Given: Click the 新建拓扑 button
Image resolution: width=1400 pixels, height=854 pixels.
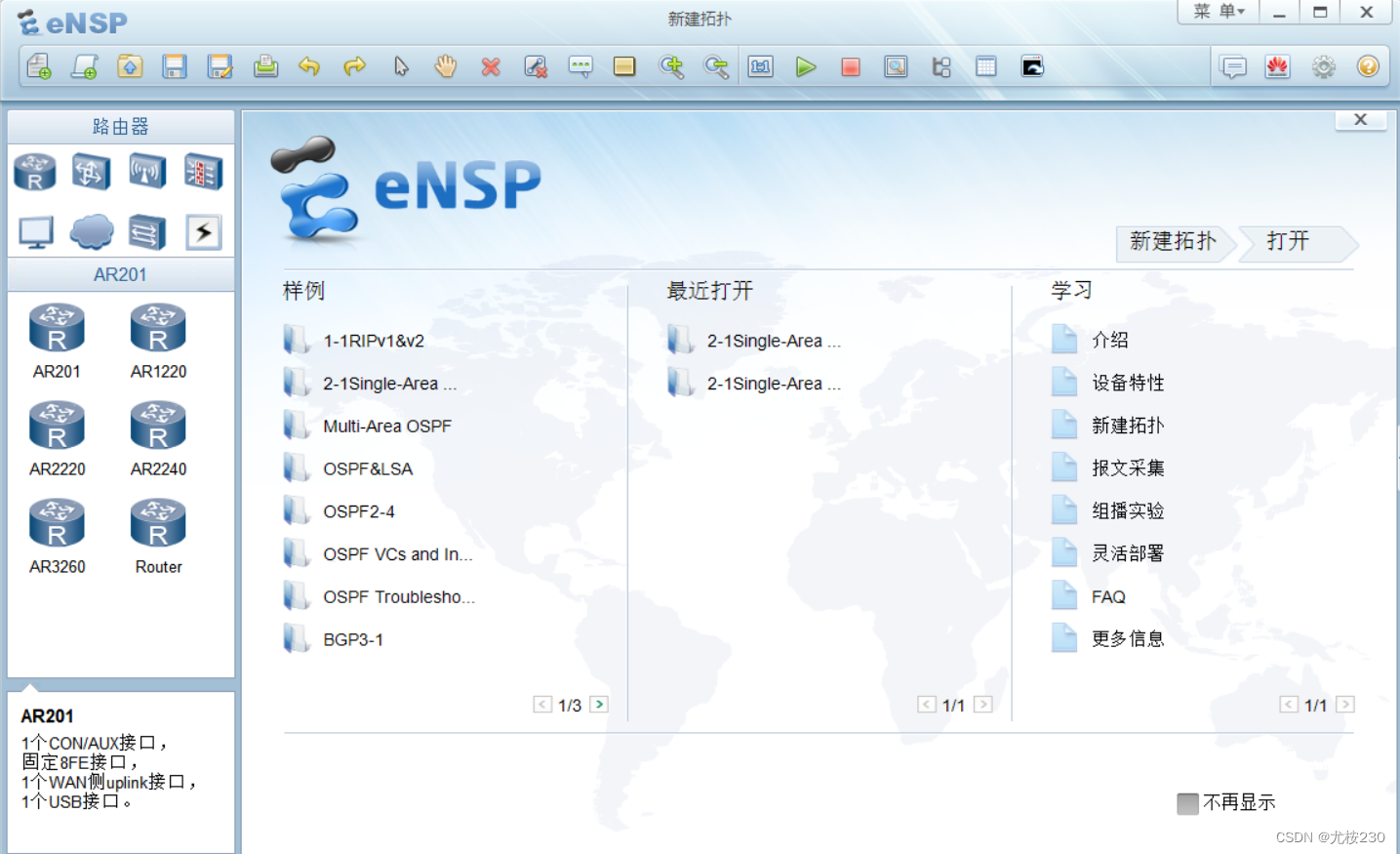Looking at the screenshot, I should (x=1174, y=242).
